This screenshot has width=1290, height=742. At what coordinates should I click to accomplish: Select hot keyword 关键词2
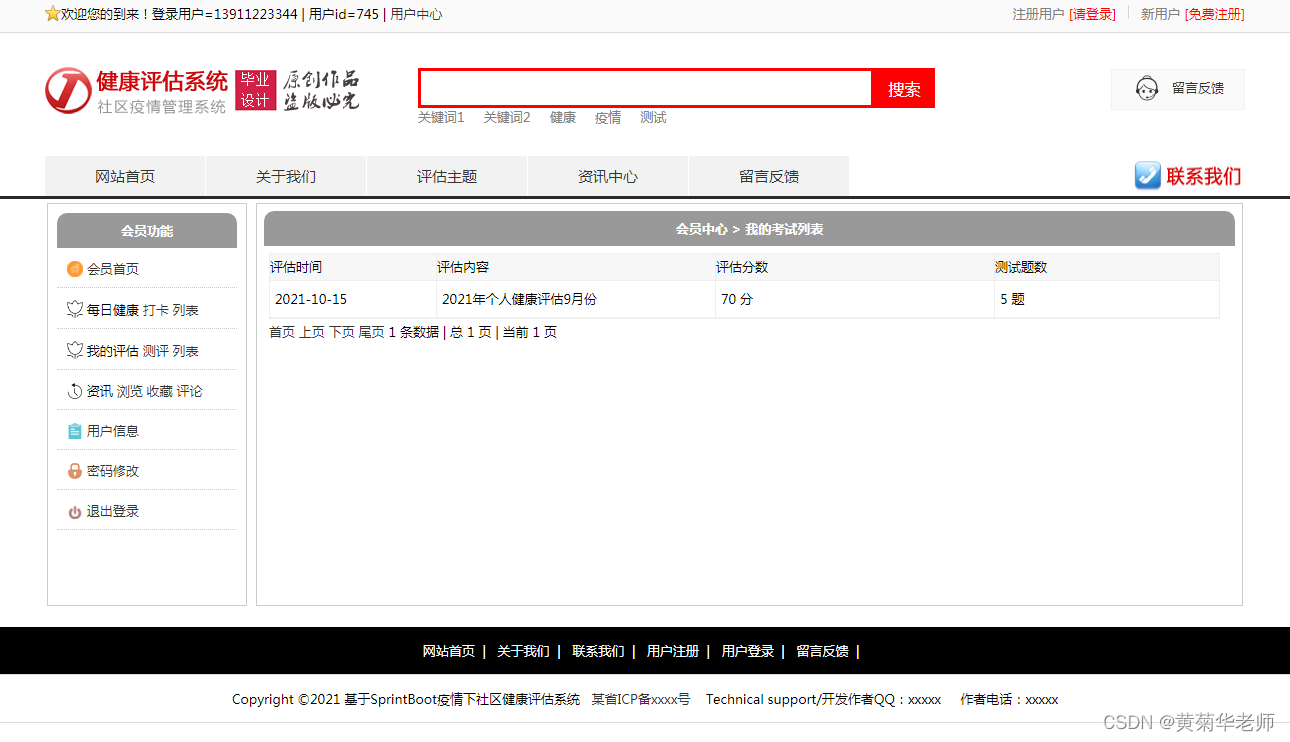point(507,117)
